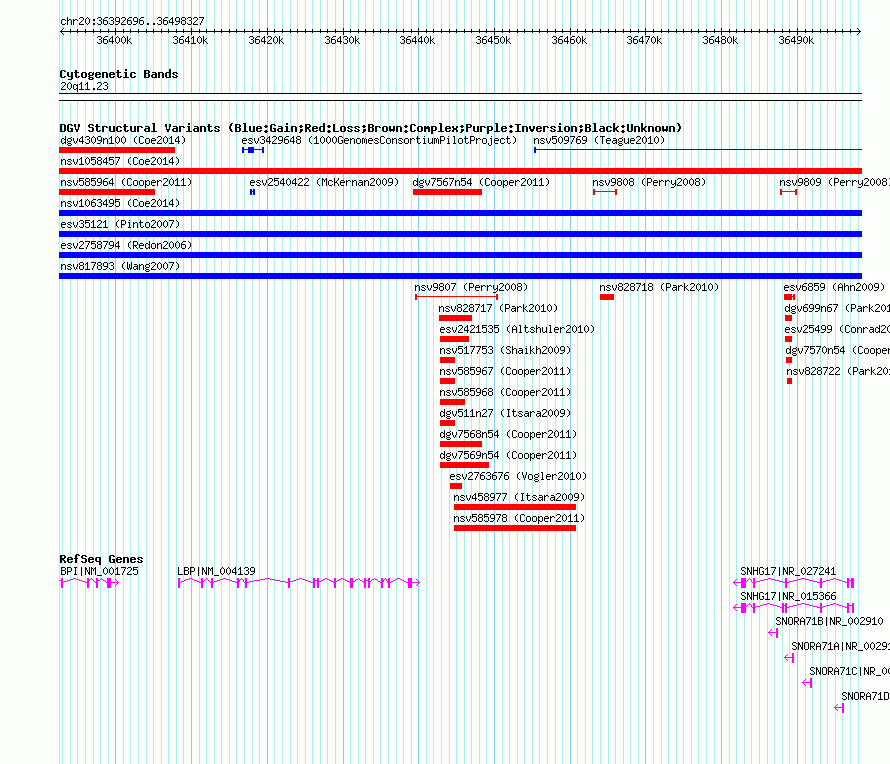Click the dgv7568n54 (Cooper2011) label

click(508, 434)
